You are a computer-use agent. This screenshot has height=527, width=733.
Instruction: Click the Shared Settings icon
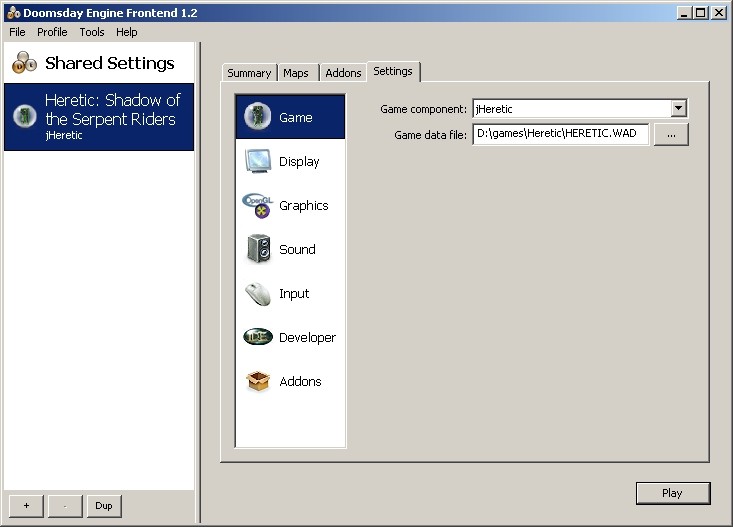coord(24,63)
